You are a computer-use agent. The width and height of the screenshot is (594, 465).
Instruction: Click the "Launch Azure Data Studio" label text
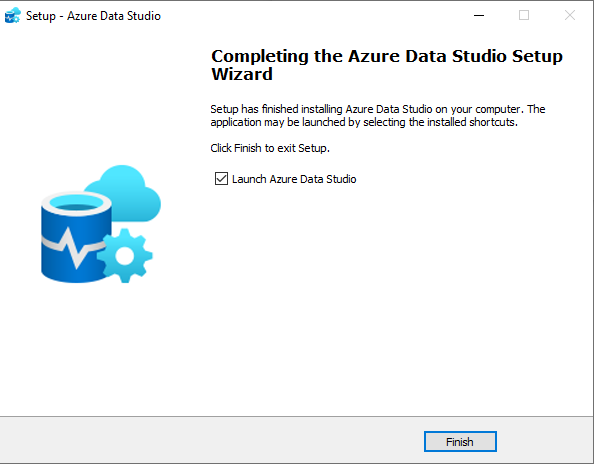pyautogui.click(x=294, y=179)
